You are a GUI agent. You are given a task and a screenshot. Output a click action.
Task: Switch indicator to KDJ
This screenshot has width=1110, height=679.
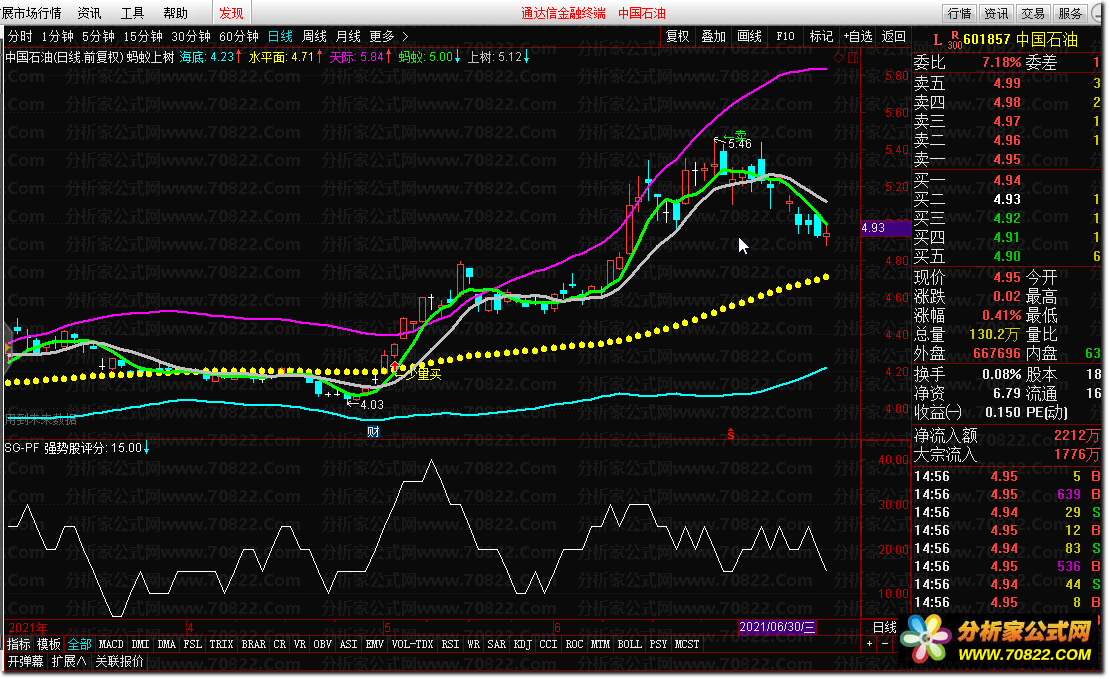click(522, 644)
